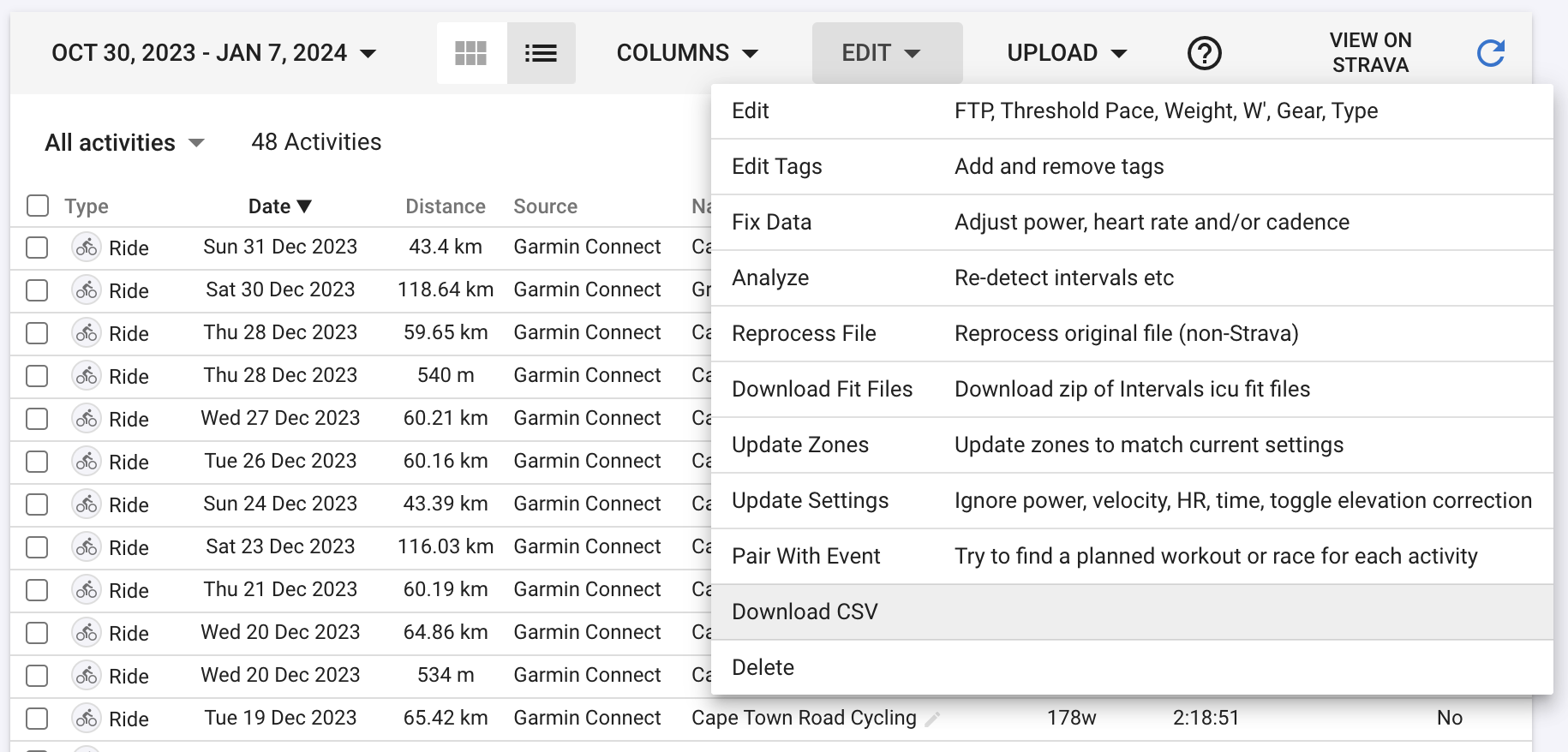Switch to list view layout

coord(541,53)
